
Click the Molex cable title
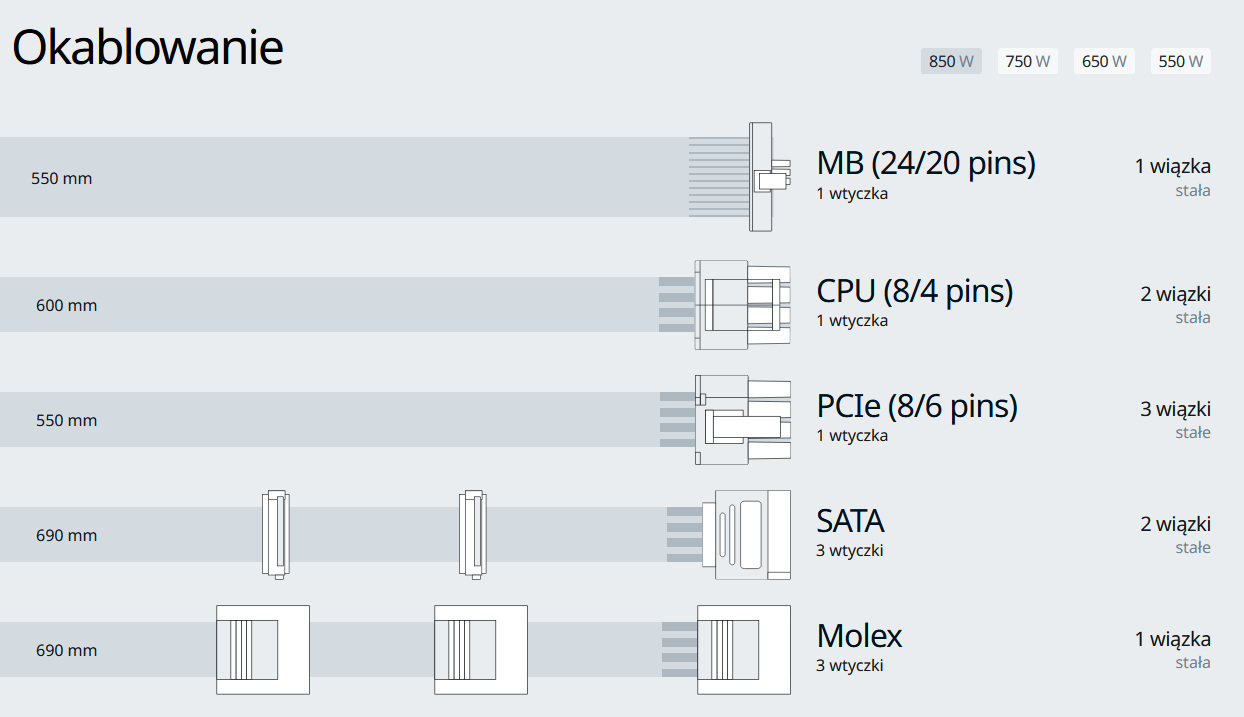859,636
